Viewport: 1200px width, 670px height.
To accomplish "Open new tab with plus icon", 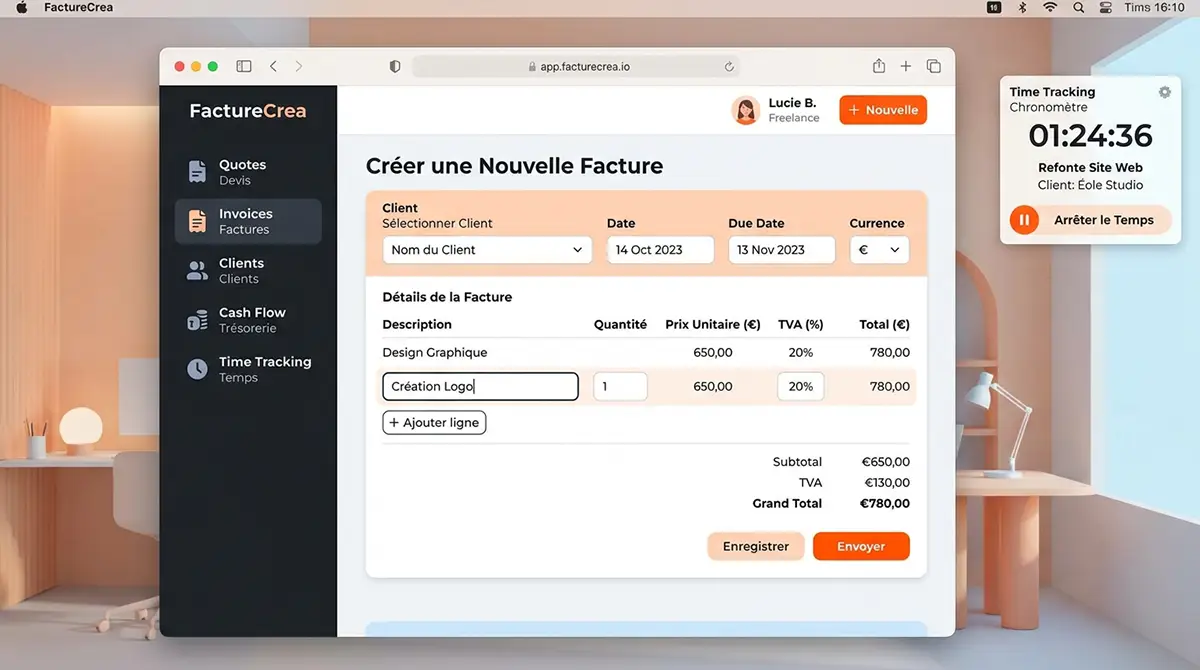I will [906, 66].
